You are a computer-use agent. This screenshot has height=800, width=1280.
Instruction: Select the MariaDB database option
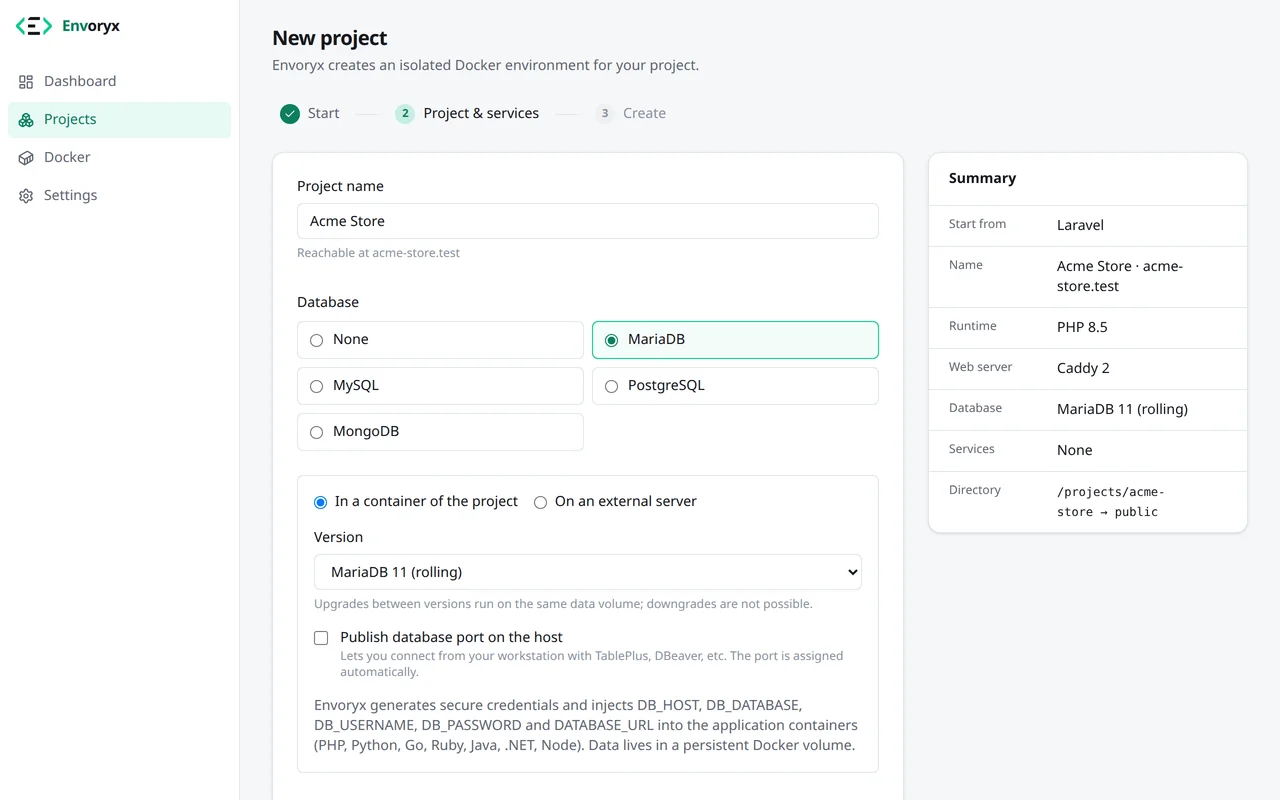pyautogui.click(x=735, y=340)
